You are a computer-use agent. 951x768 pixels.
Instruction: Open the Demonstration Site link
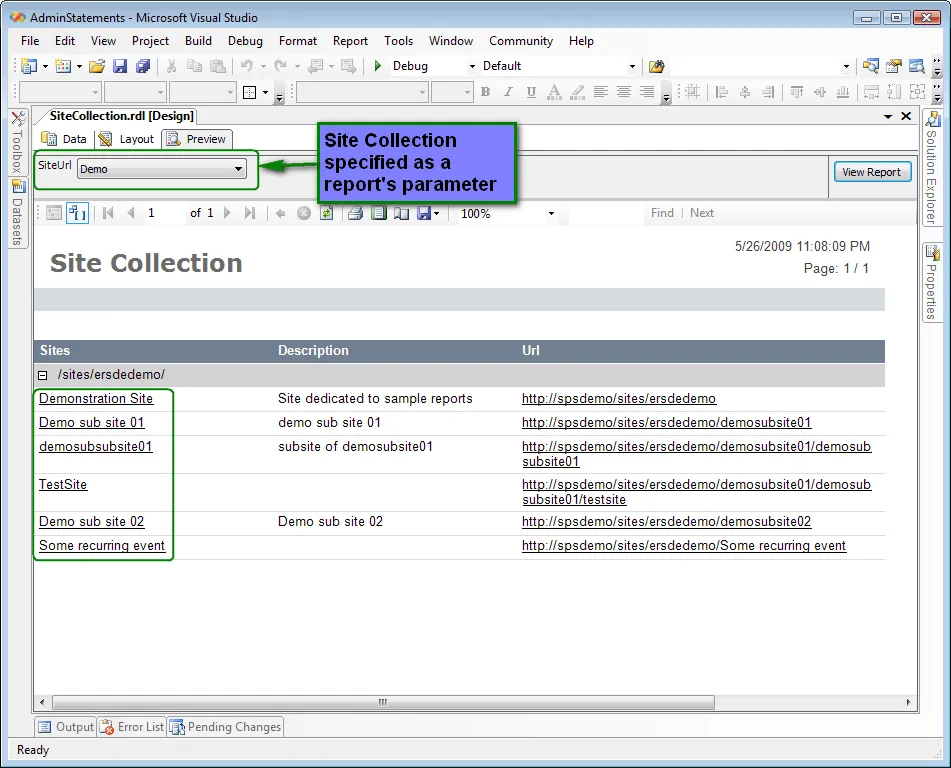point(96,398)
